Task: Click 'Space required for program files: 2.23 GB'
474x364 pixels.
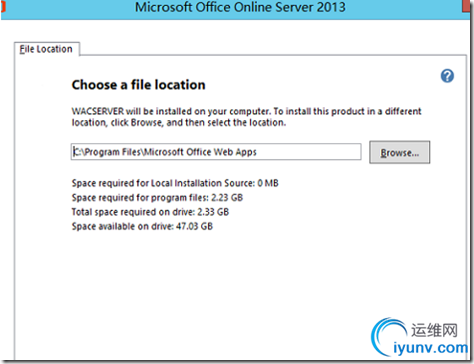Action: pos(157,198)
